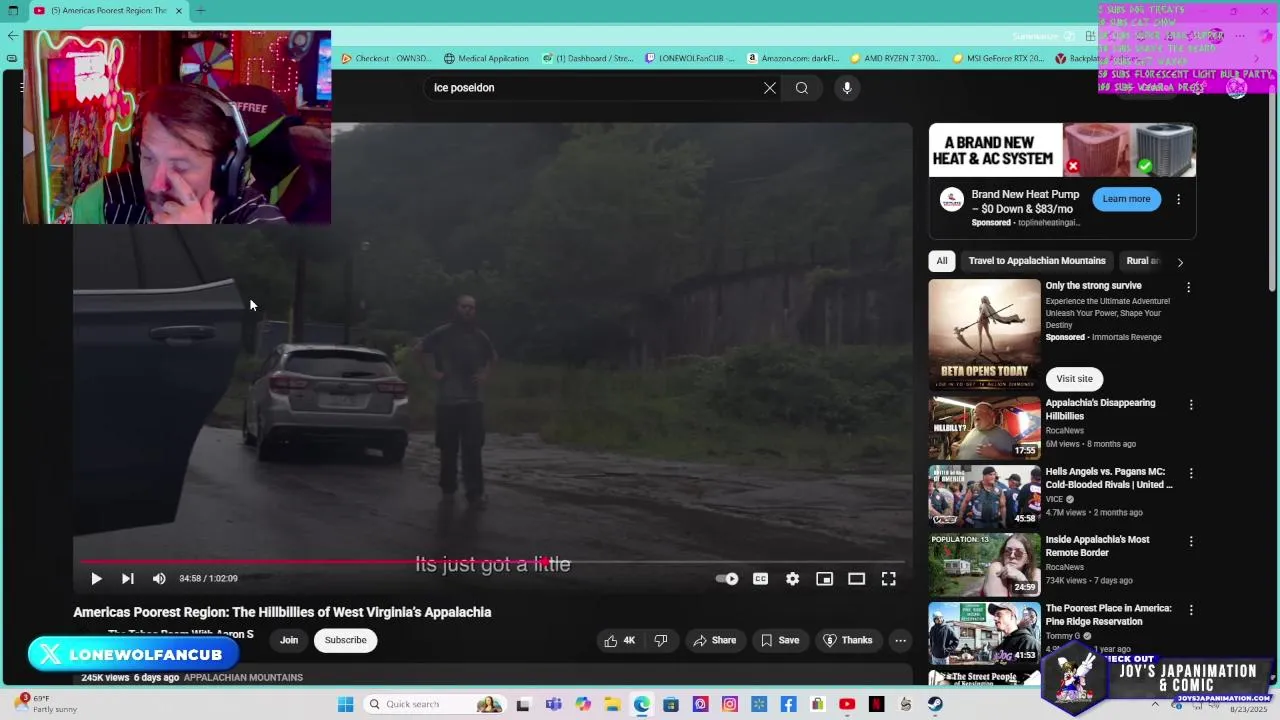The height and width of the screenshot is (720, 1280).
Task: Open 'MSI GeForce RTX 20…' bookmark
Action: point(998,58)
